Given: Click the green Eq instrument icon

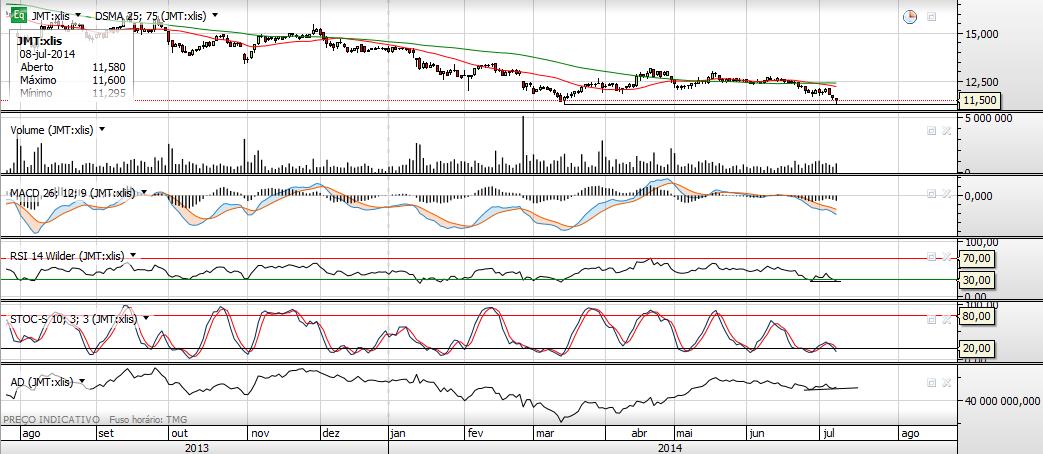Looking at the screenshot, I should (x=17, y=17).
